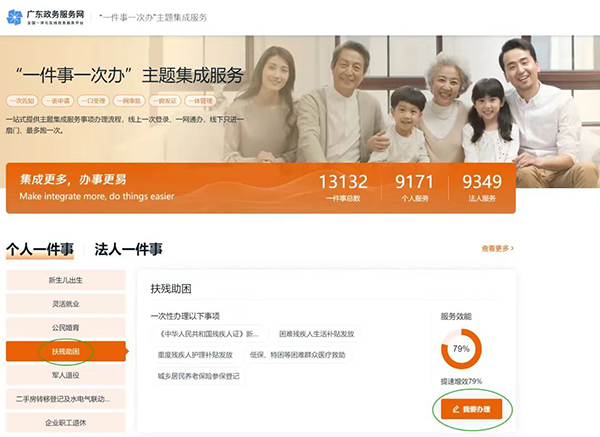Open 《中华人民共和国残疾人证》新... item
The width and height of the screenshot is (600, 437).
pyautogui.click(x=209, y=334)
